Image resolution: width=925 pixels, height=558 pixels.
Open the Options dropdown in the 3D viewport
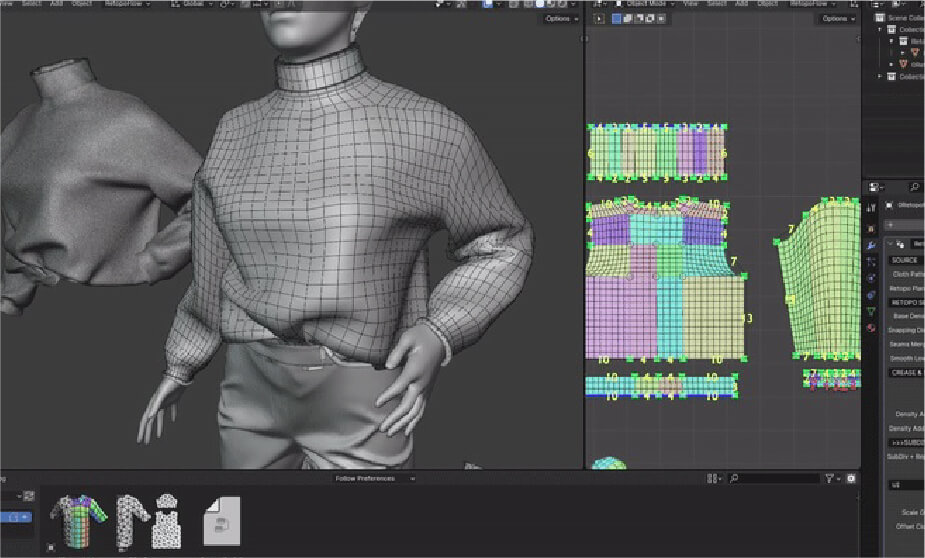coord(560,19)
